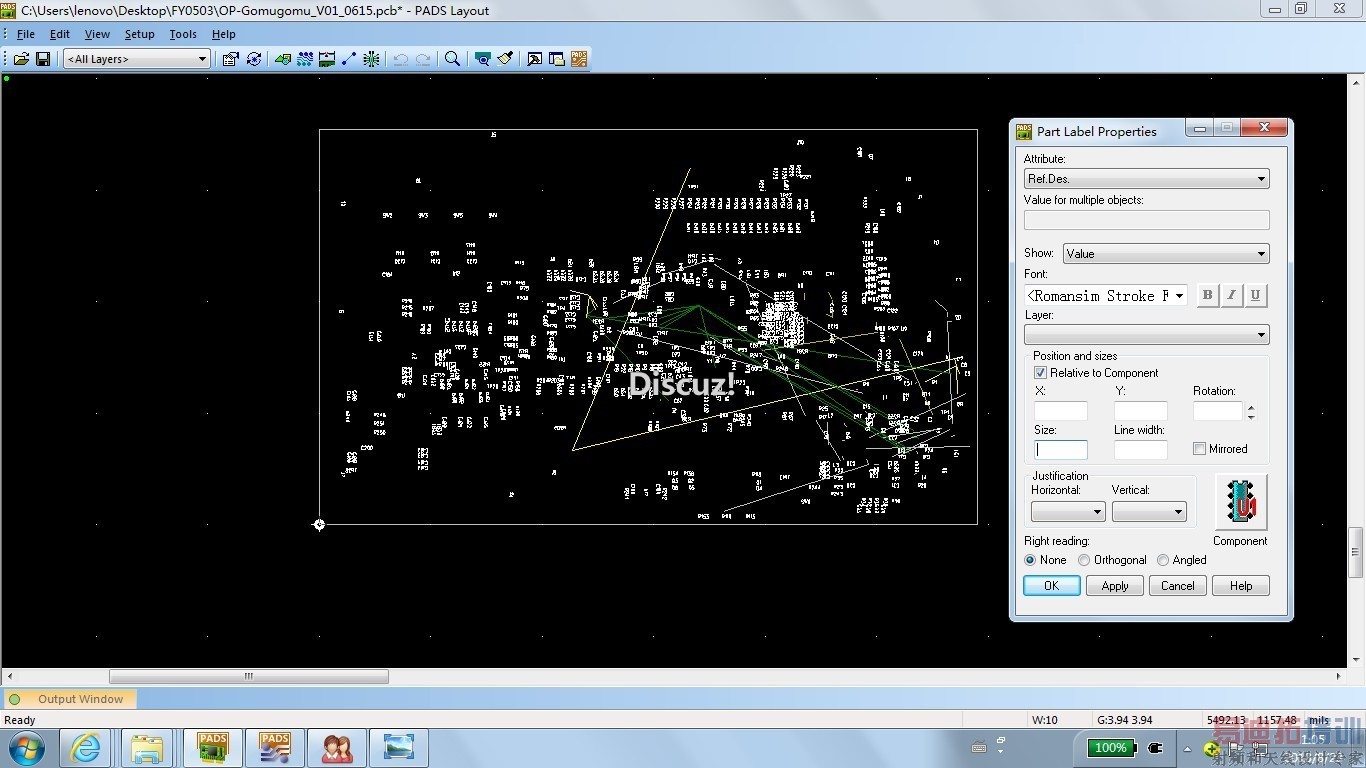1366x768 pixels.
Task: Launch Internet Explorer from taskbar
Action: pos(85,748)
